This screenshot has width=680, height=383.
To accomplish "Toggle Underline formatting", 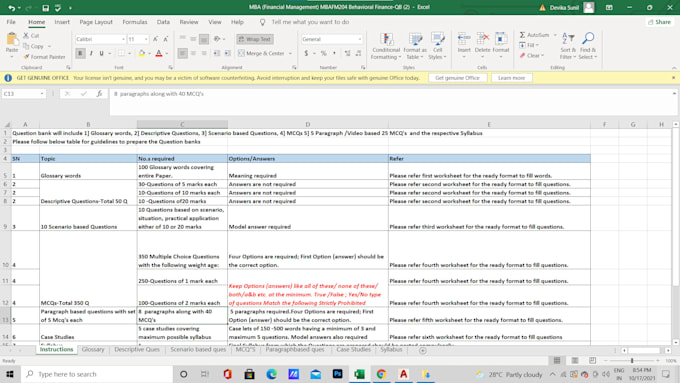I will (x=101, y=53).
